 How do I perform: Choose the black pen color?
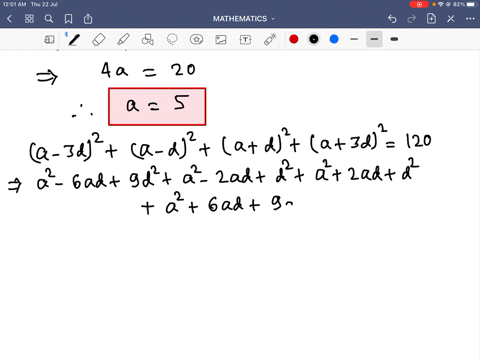tap(314, 39)
